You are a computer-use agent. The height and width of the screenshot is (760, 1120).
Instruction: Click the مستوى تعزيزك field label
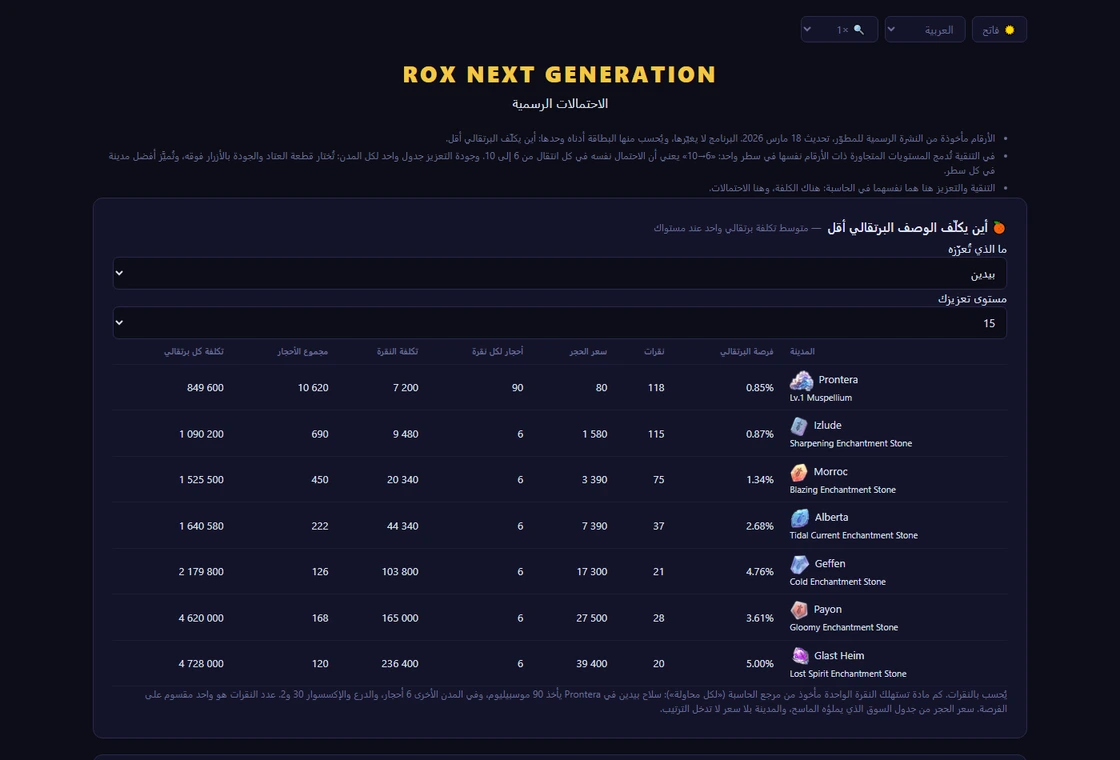click(972, 299)
